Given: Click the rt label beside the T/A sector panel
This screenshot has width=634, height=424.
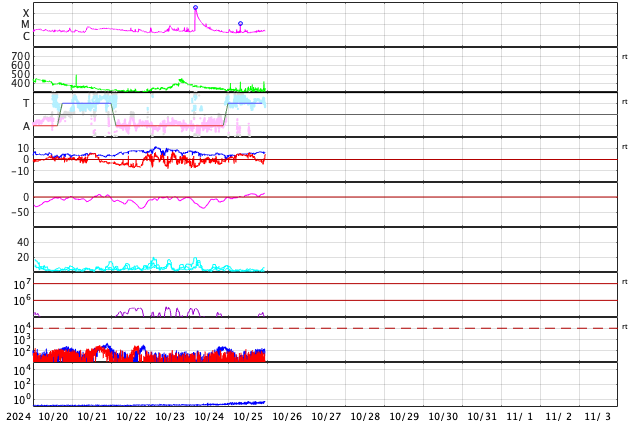Looking at the screenshot, I should (x=625, y=102).
